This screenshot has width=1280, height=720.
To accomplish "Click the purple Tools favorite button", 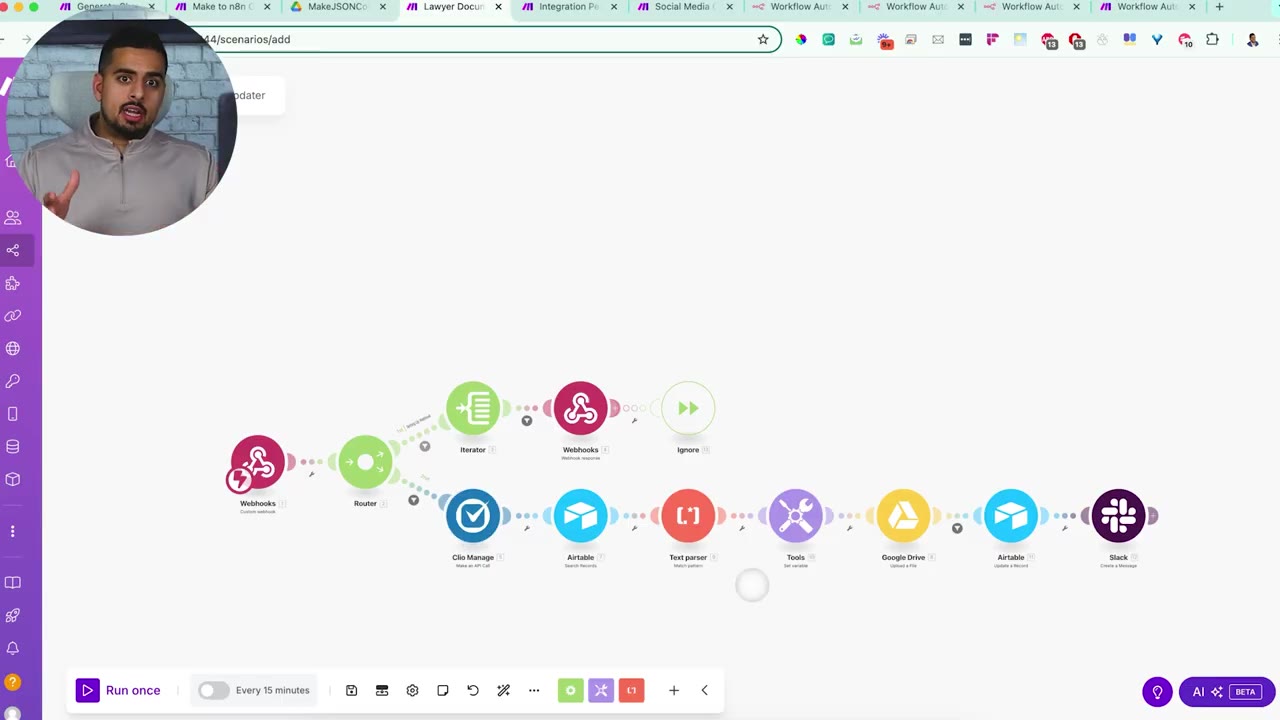I will 601,690.
